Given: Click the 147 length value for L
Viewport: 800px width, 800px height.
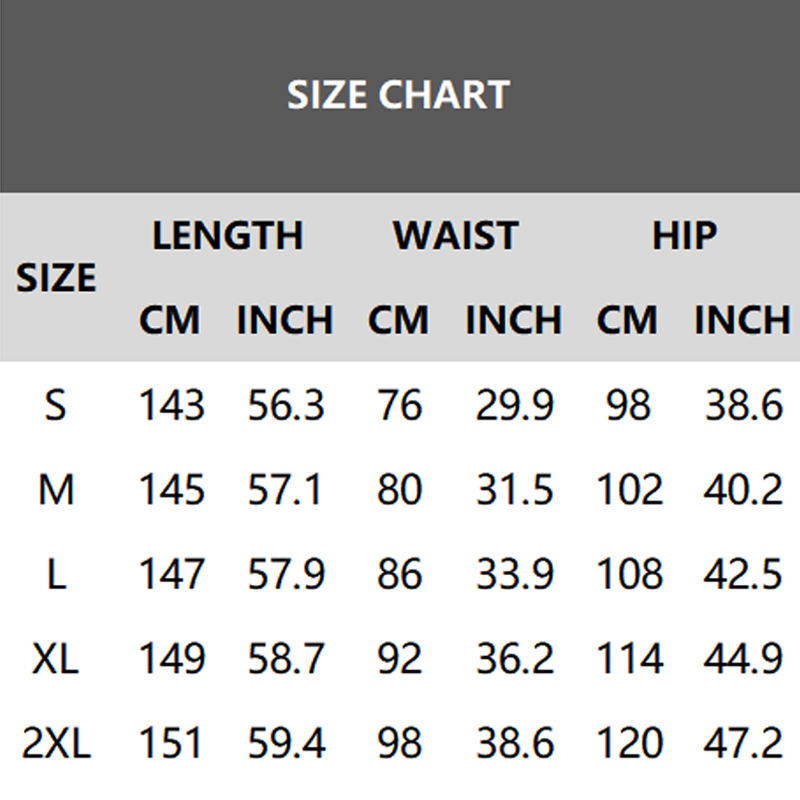Looking at the screenshot, I should [x=171, y=575].
